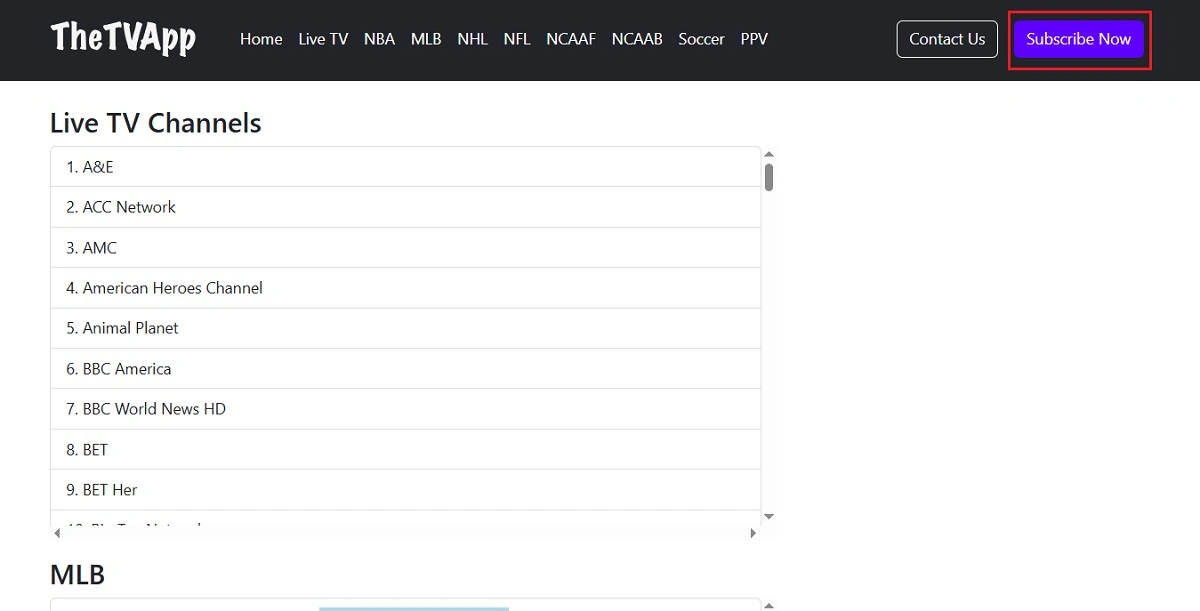
Task: Open the NHL section
Action: [x=472, y=39]
